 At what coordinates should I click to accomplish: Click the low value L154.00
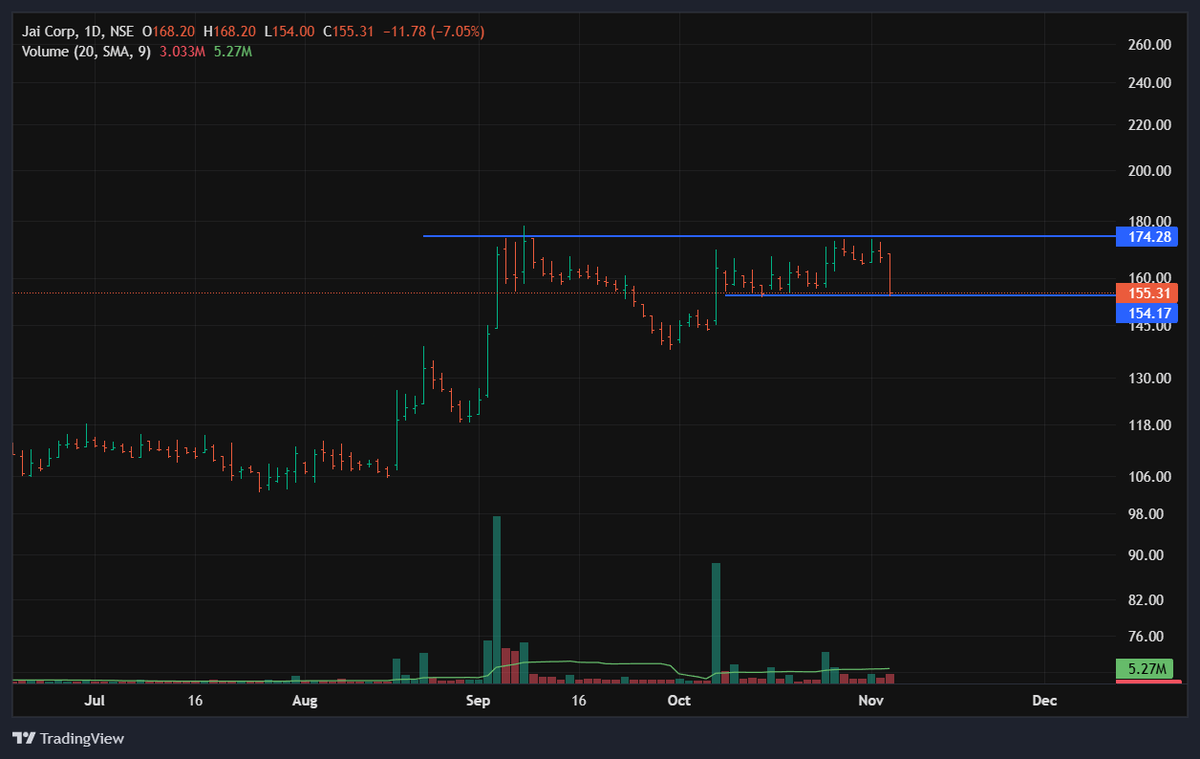(x=289, y=32)
